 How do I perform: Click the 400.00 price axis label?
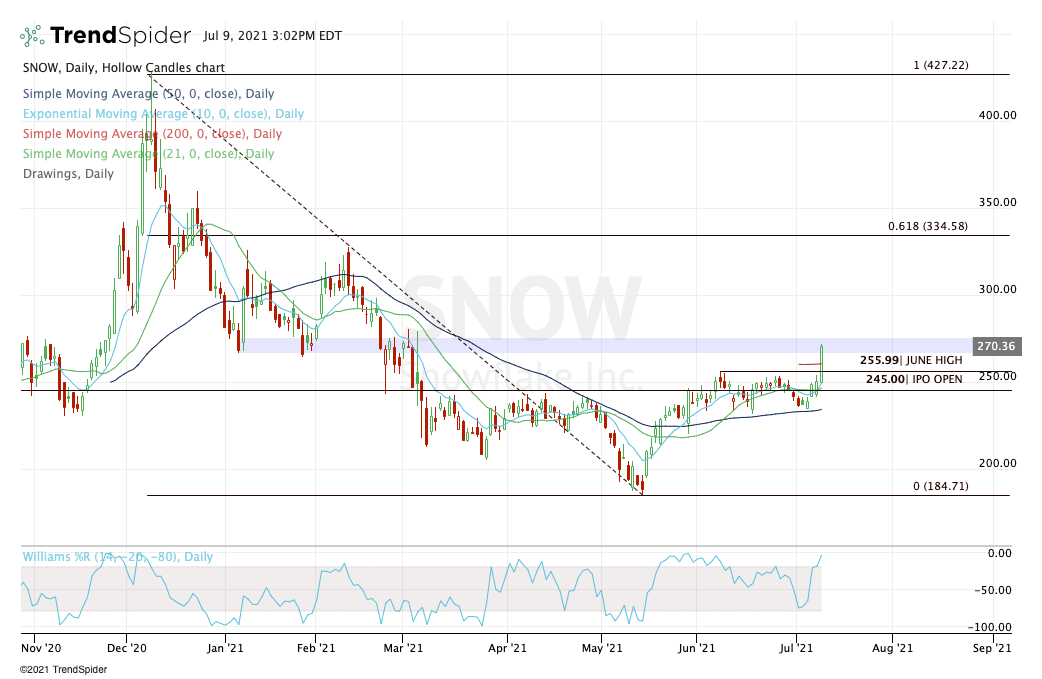(x=997, y=115)
